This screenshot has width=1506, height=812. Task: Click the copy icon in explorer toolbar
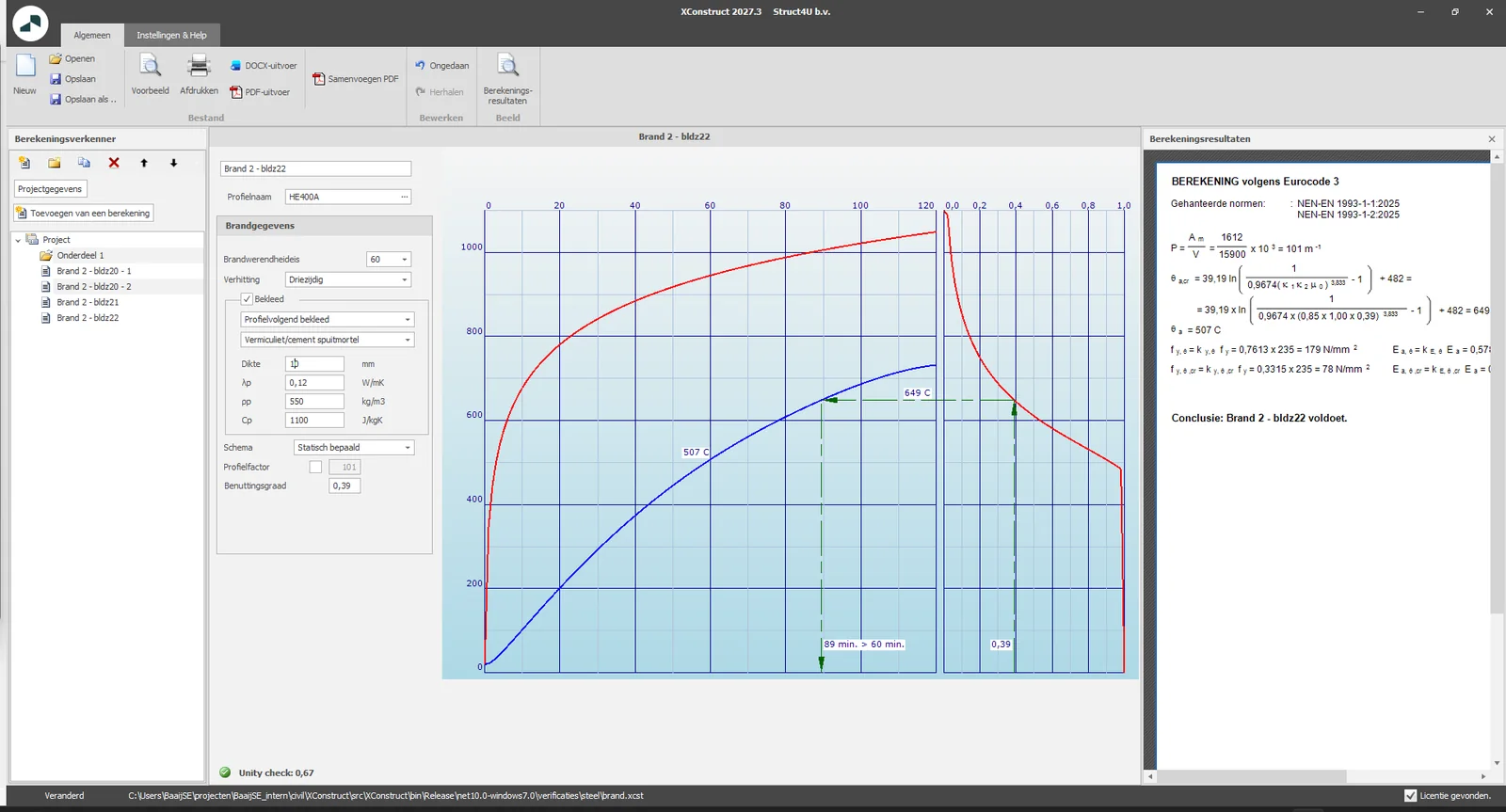point(84,163)
